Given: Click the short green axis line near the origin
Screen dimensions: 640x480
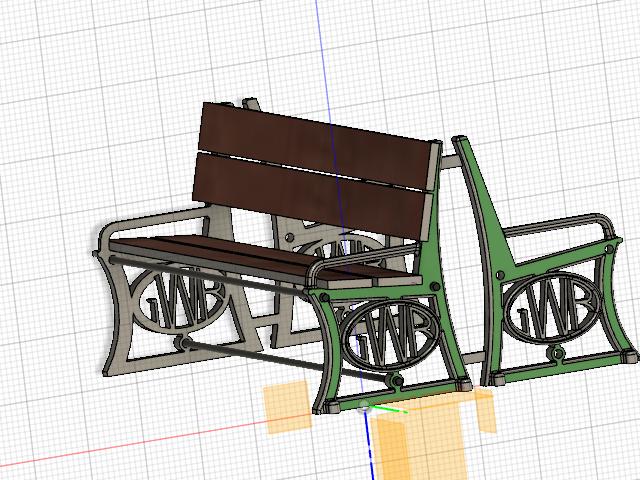Looking at the screenshot, I should pos(391,409).
